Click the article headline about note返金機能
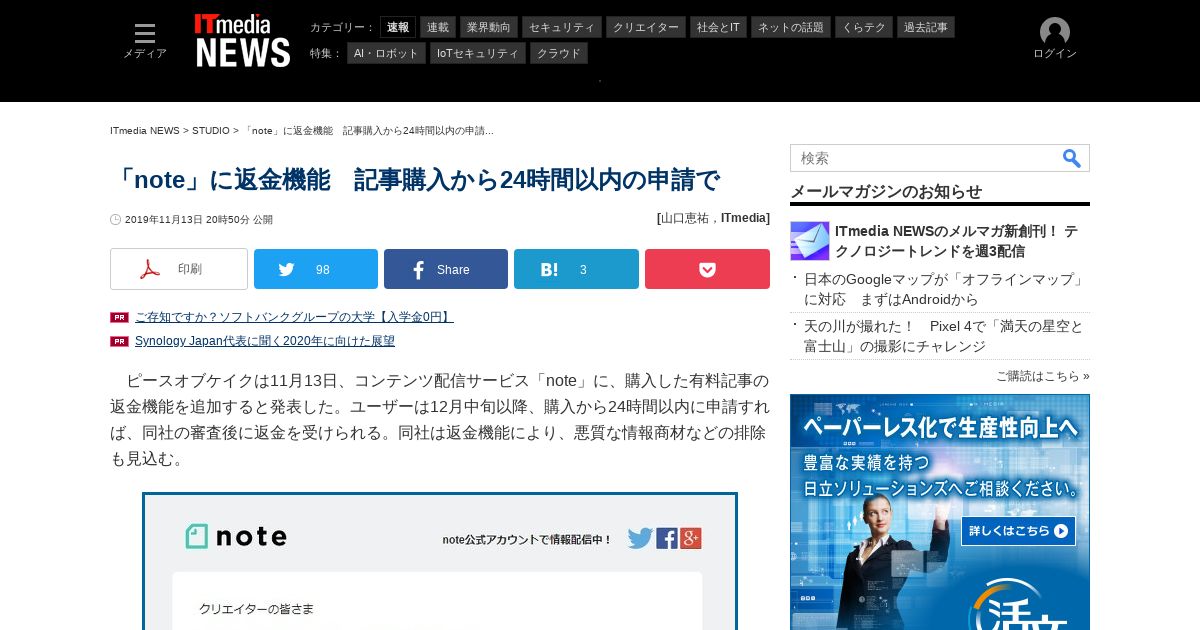Image resolution: width=1200 pixels, height=630 pixels. (416, 180)
